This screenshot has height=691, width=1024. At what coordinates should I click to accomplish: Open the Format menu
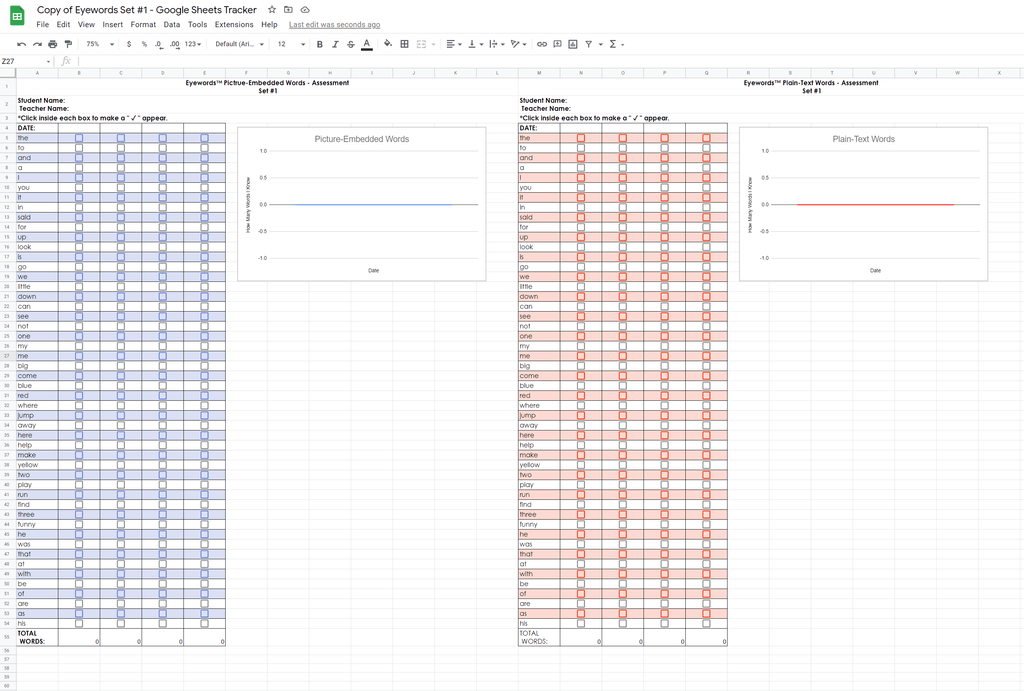click(143, 25)
